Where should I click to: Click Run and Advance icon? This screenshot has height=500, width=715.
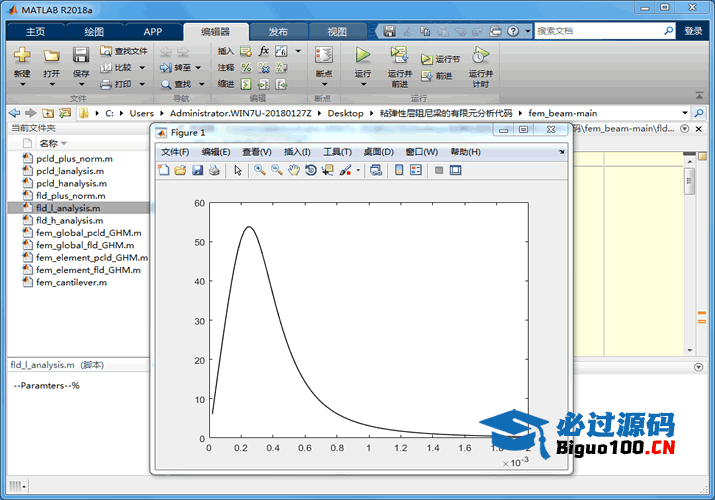399,55
